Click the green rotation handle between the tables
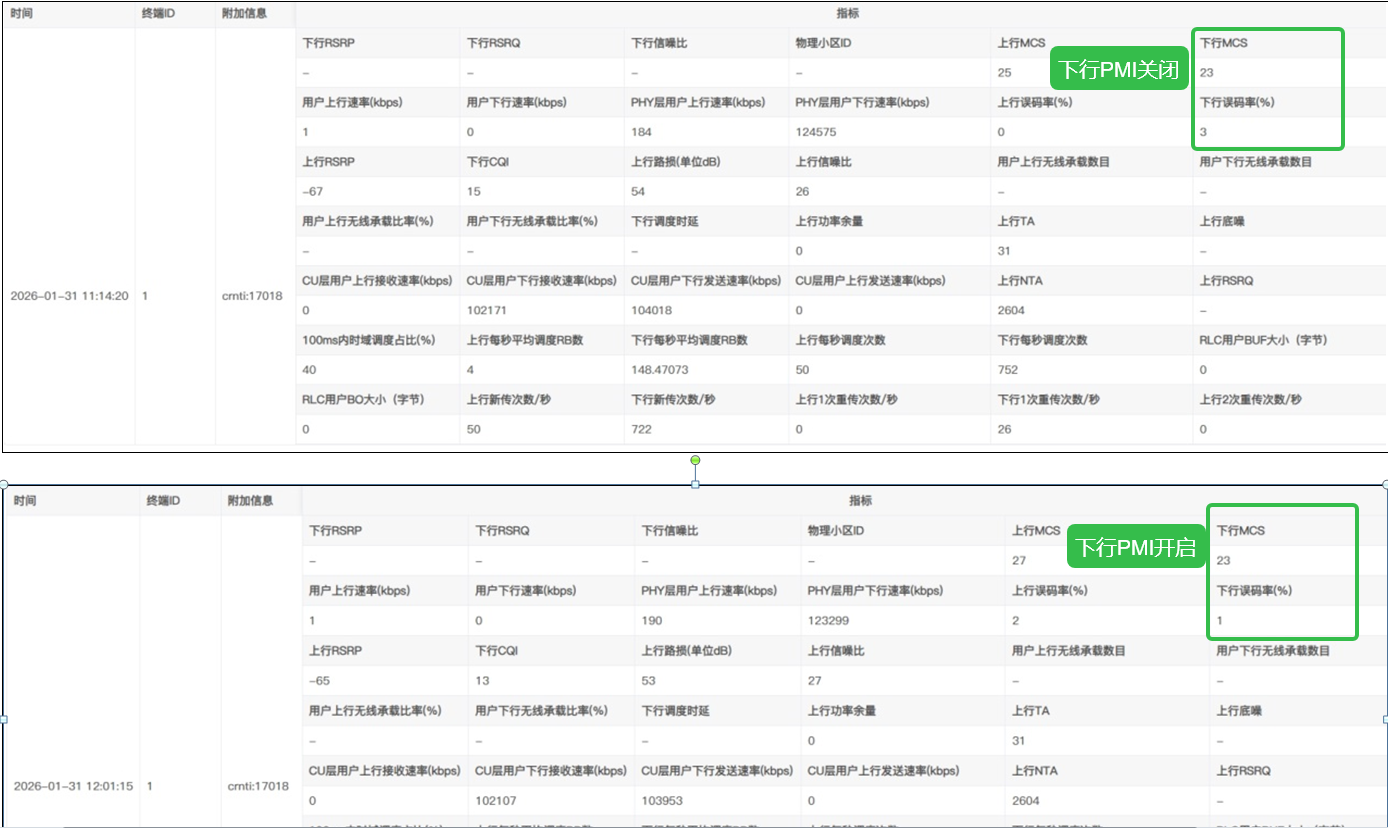The image size is (1388, 828). [695, 460]
